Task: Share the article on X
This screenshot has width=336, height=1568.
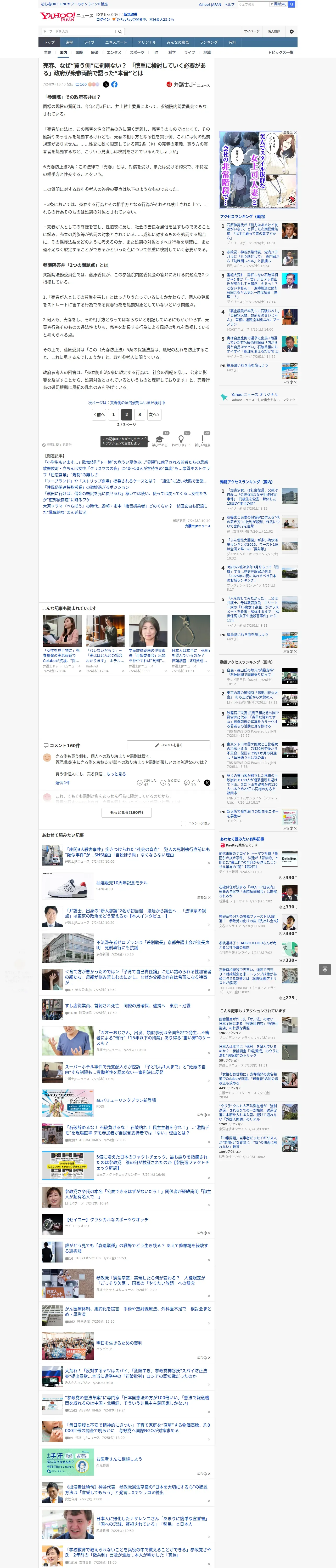Action: pos(106,85)
